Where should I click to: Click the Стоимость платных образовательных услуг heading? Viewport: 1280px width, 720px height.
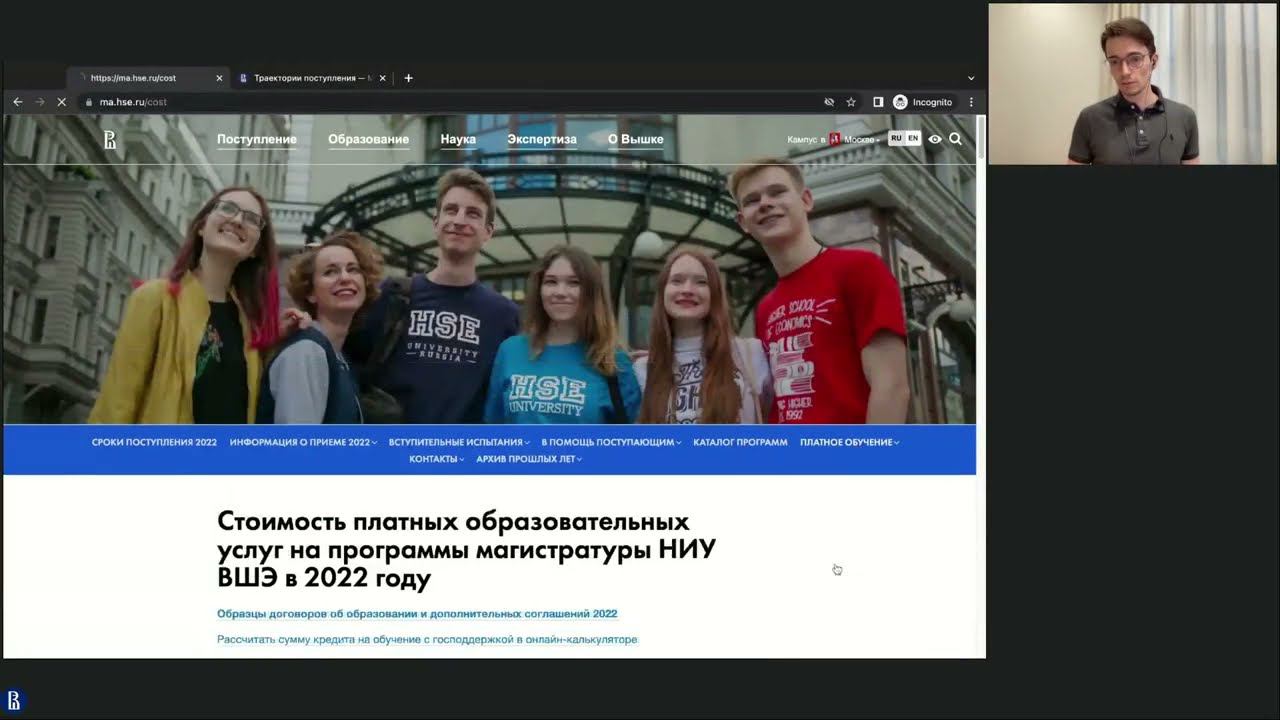tap(467, 550)
